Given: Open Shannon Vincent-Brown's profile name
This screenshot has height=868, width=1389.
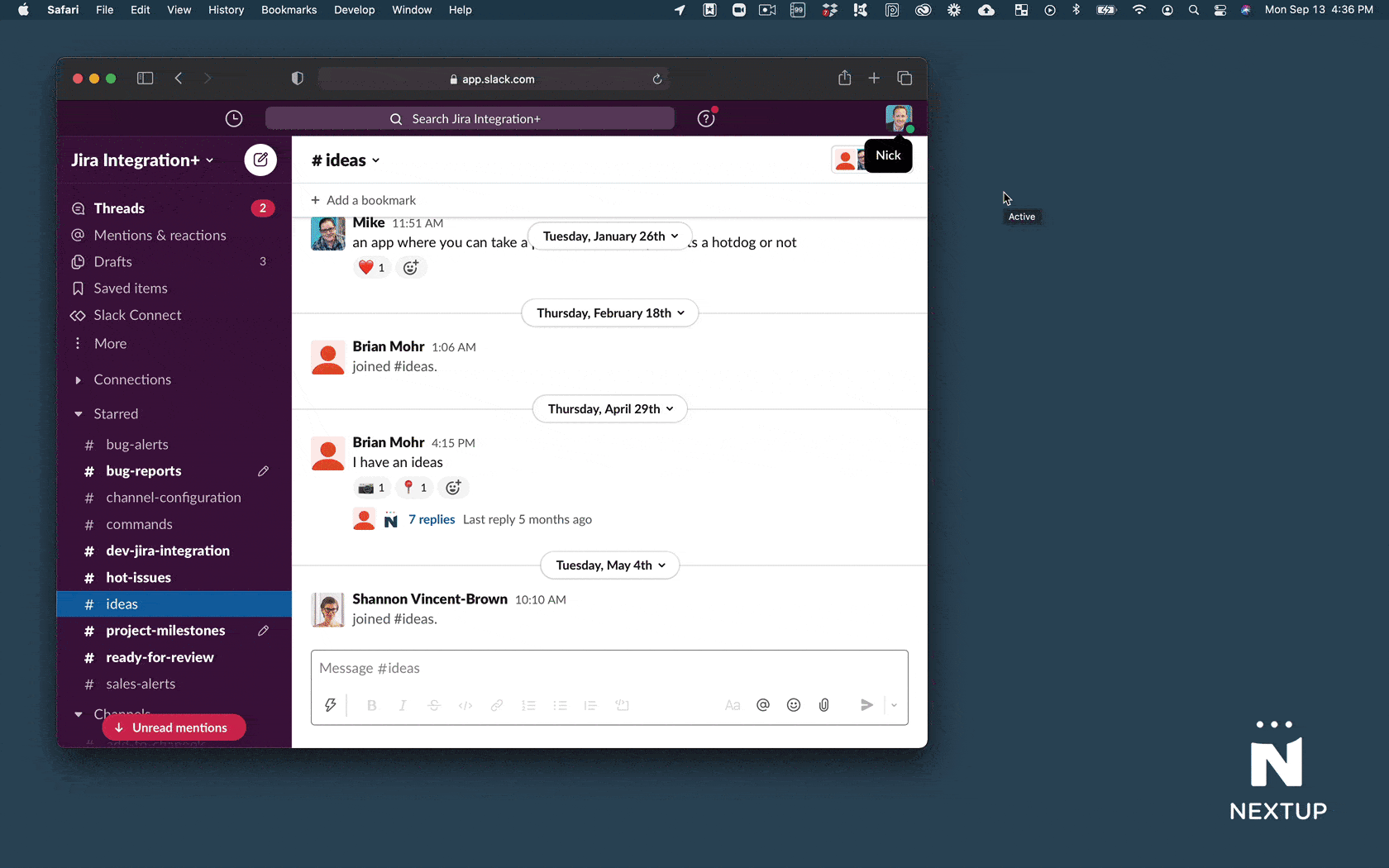Looking at the screenshot, I should point(430,599).
